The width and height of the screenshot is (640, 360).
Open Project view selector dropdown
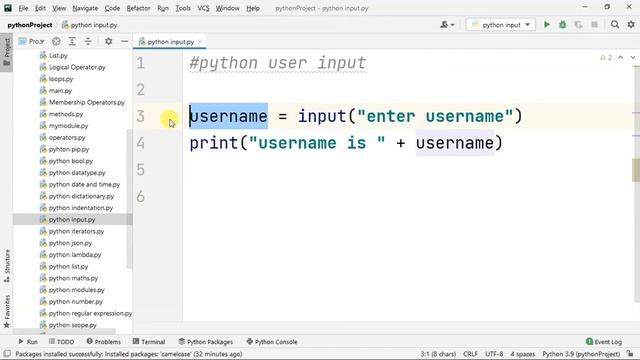point(31,41)
